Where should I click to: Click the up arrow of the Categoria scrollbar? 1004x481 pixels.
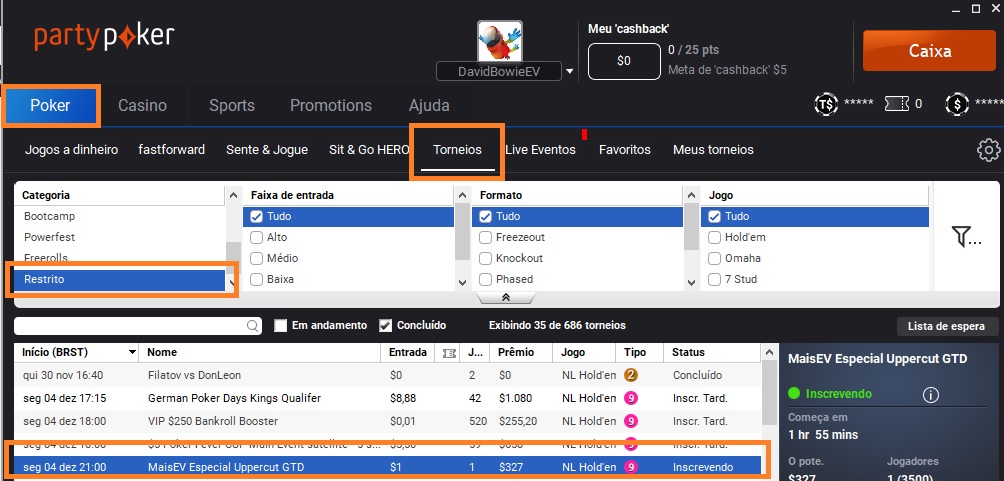(233, 195)
